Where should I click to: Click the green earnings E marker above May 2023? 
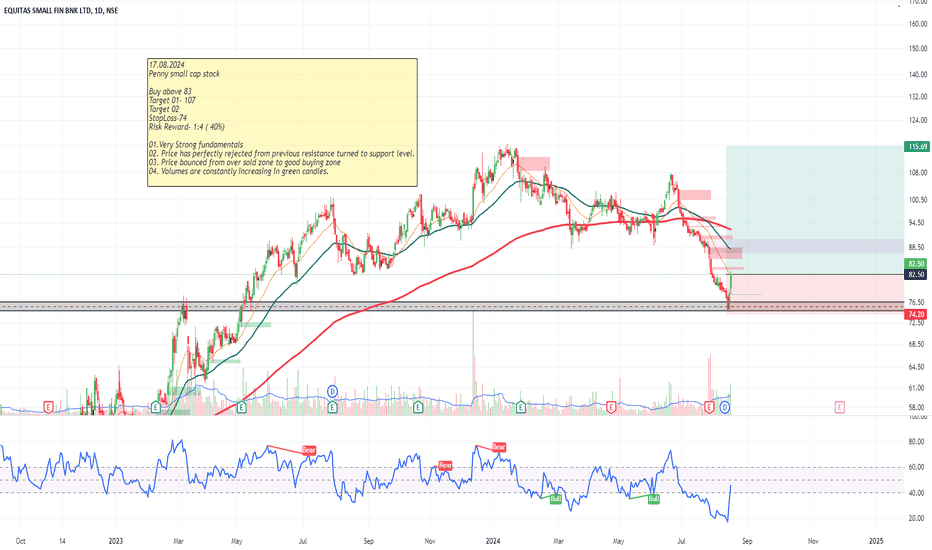pos(241,407)
